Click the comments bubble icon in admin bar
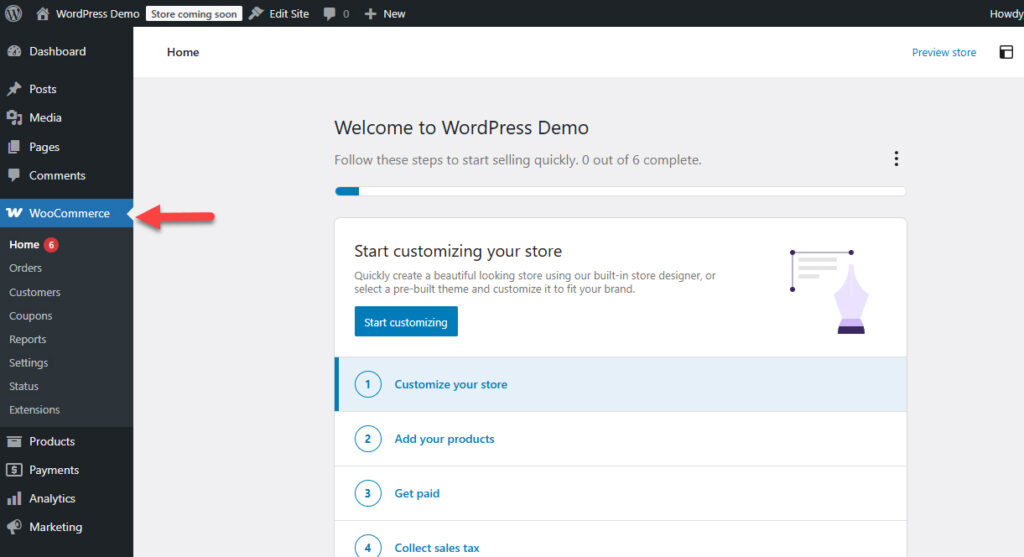1024x557 pixels. tap(329, 14)
